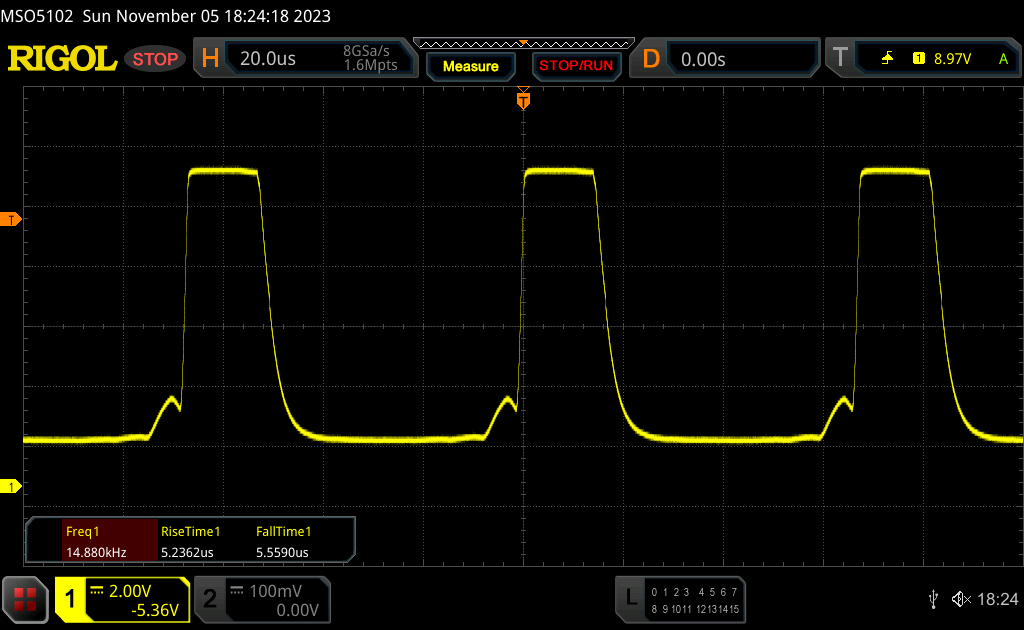Click the red STOP status badge
The width and height of the screenshot is (1024, 630).
156,59
